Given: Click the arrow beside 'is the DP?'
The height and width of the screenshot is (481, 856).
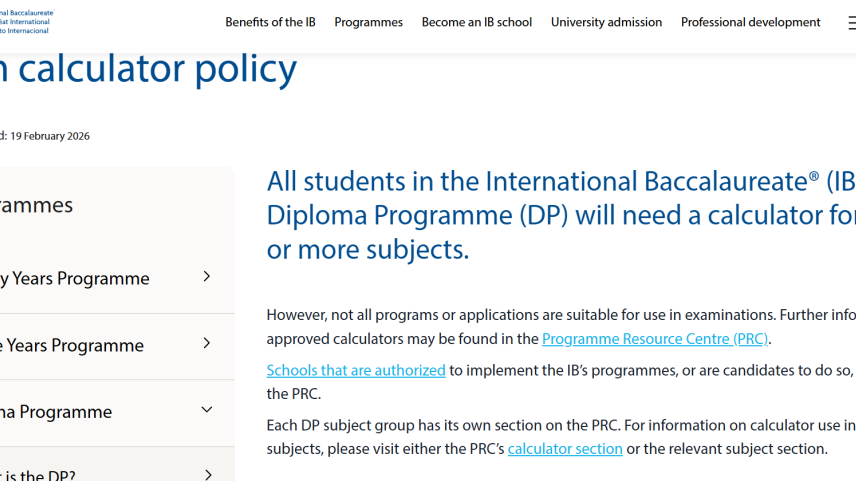Looking at the screenshot, I should [x=207, y=474].
